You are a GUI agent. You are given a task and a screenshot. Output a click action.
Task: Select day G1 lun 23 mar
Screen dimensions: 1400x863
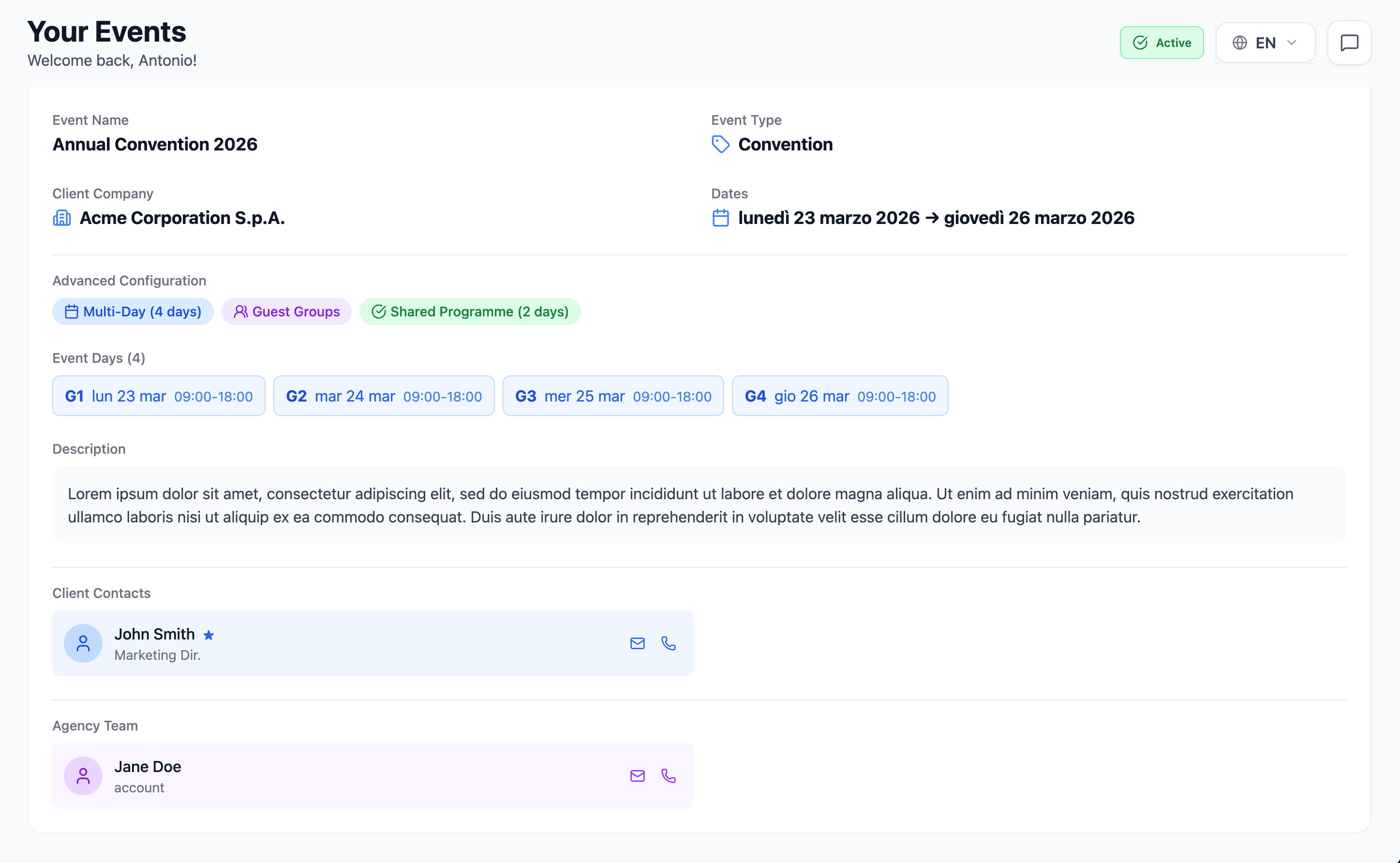(x=159, y=396)
